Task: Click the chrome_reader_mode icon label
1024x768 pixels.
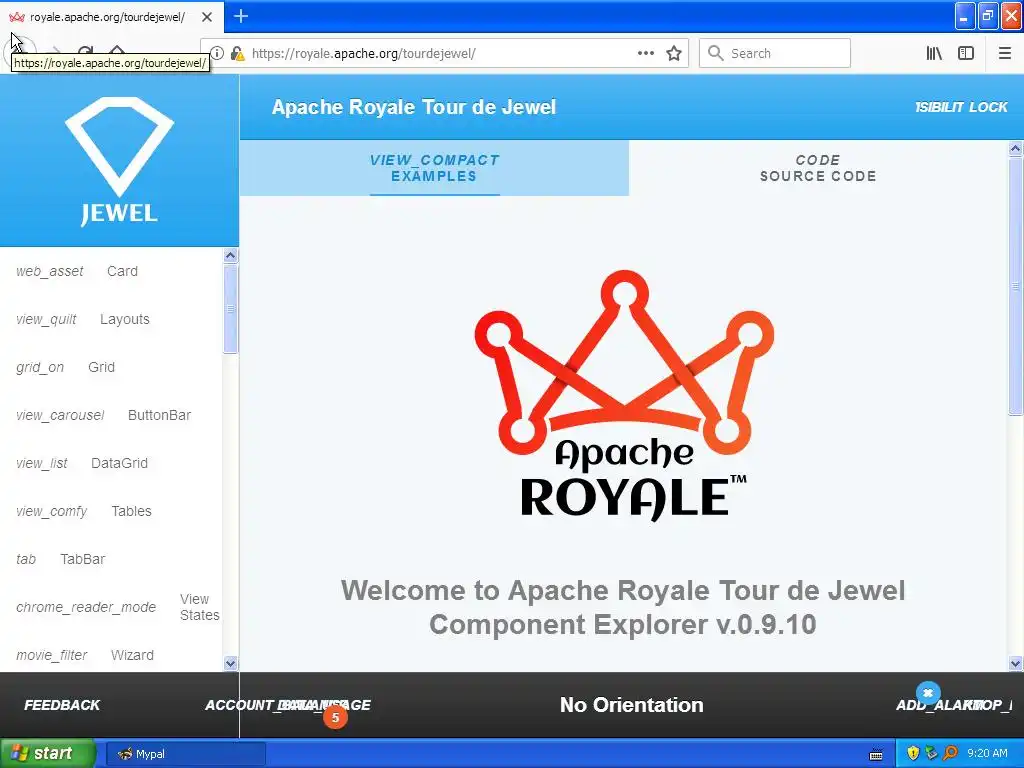Action: pos(86,607)
